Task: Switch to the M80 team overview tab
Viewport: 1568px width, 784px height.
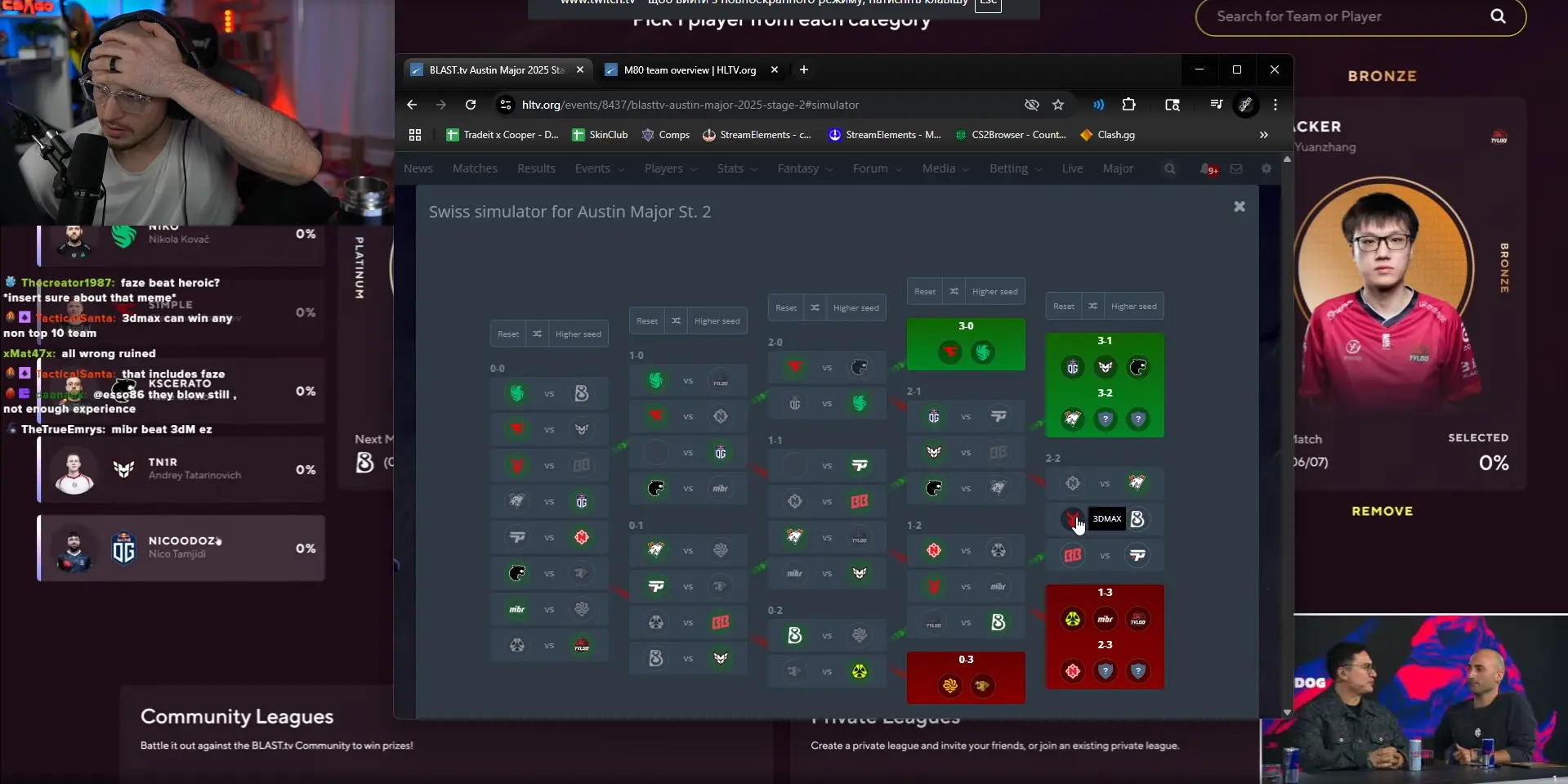Action: 690,70
